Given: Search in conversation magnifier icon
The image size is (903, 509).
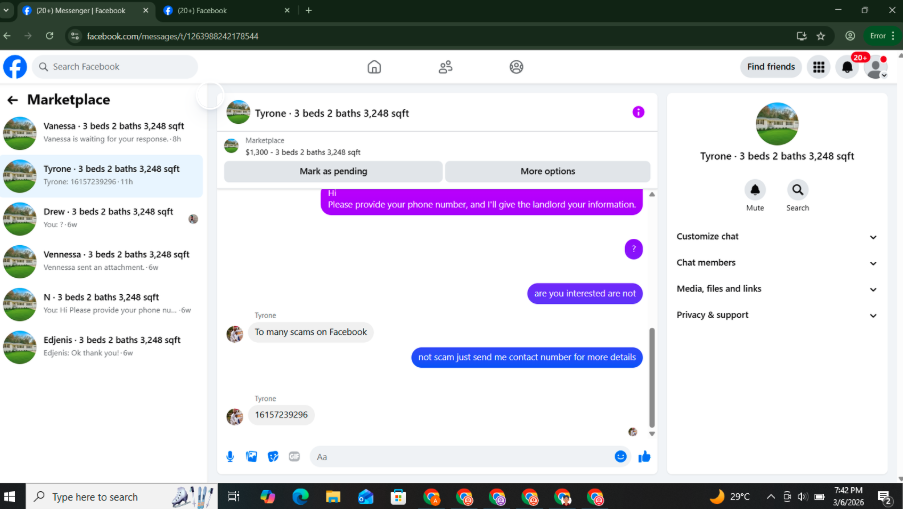Looking at the screenshot, I should pos(798,189).
